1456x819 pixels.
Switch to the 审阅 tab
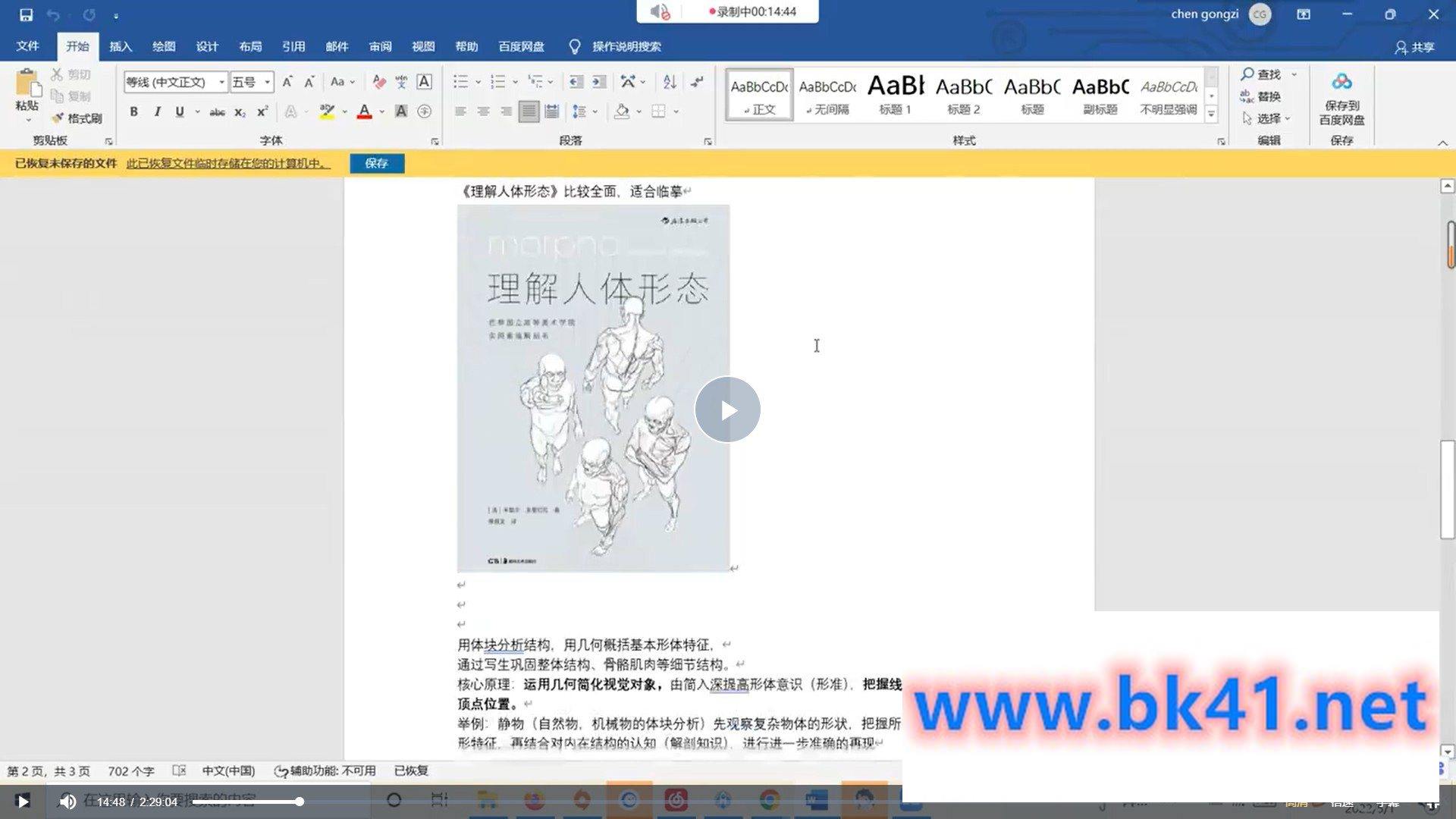tap(380, 46)
